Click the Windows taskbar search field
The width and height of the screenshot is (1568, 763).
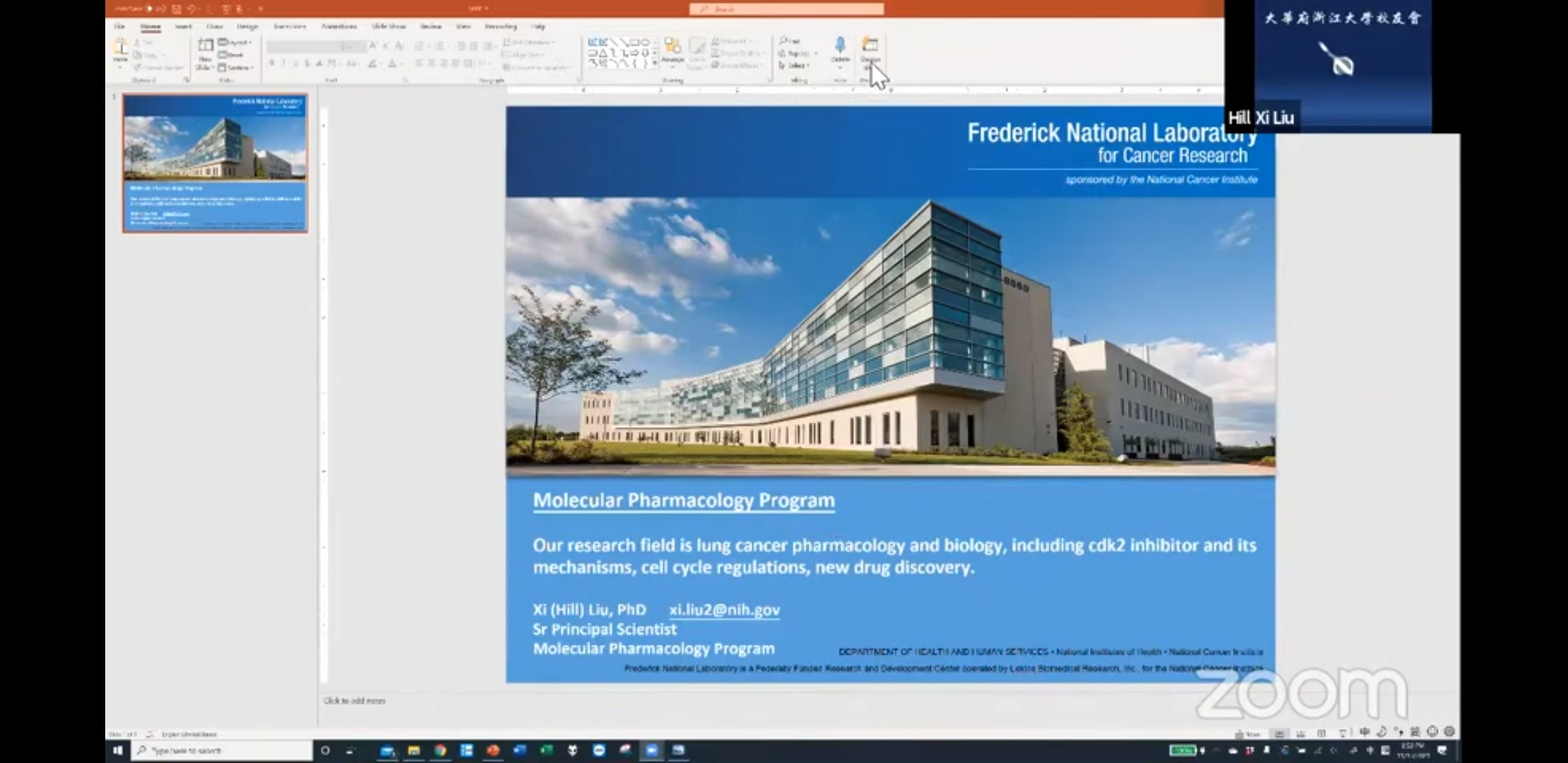(x=222, y=750)
